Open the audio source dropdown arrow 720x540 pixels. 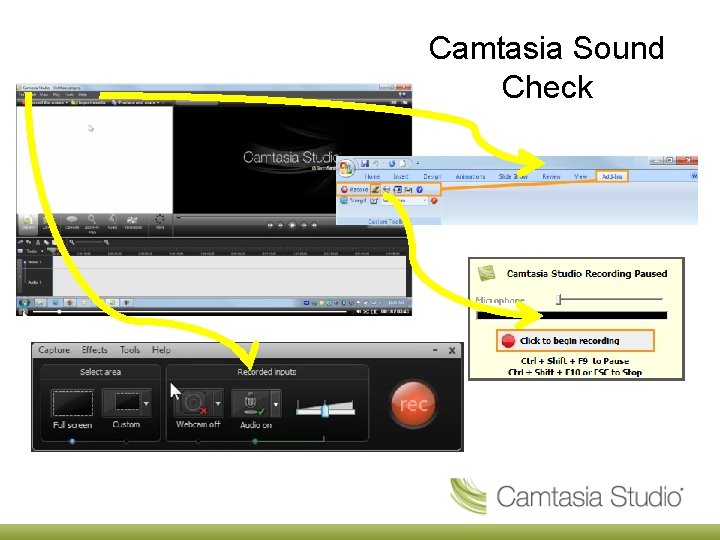coord(276,404)
